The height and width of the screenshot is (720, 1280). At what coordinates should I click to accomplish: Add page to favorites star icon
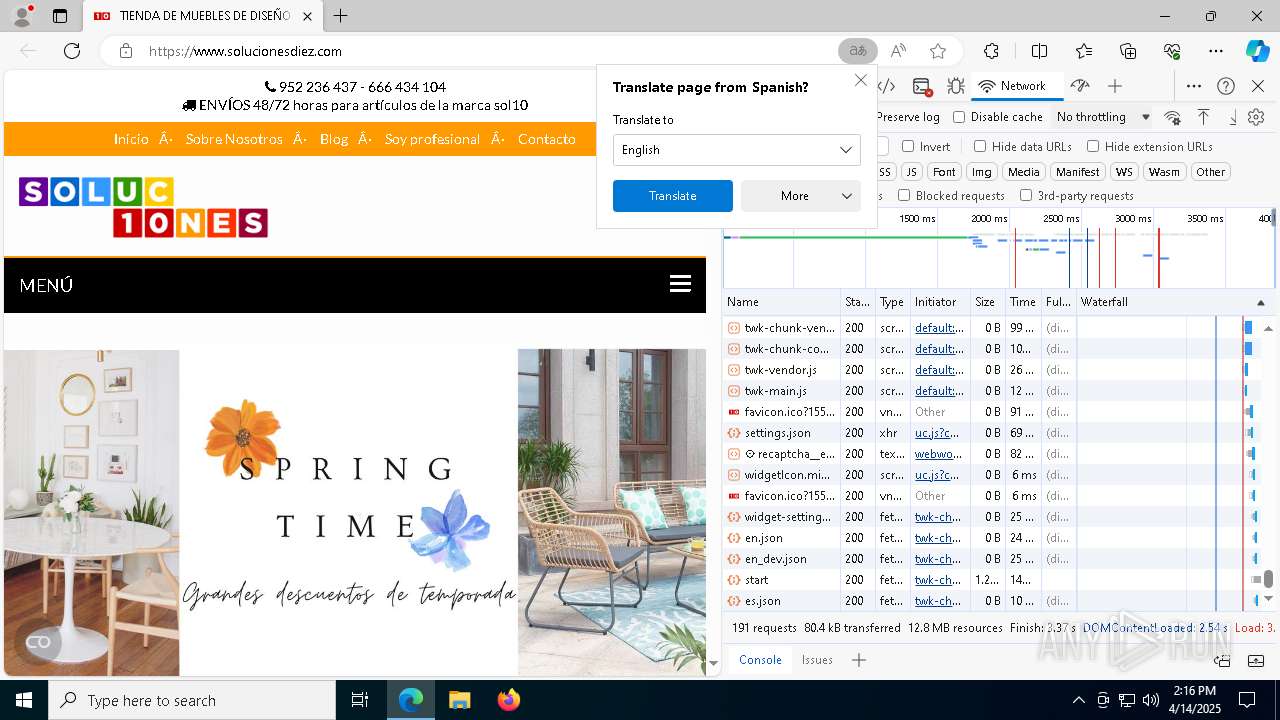[938, 51]
